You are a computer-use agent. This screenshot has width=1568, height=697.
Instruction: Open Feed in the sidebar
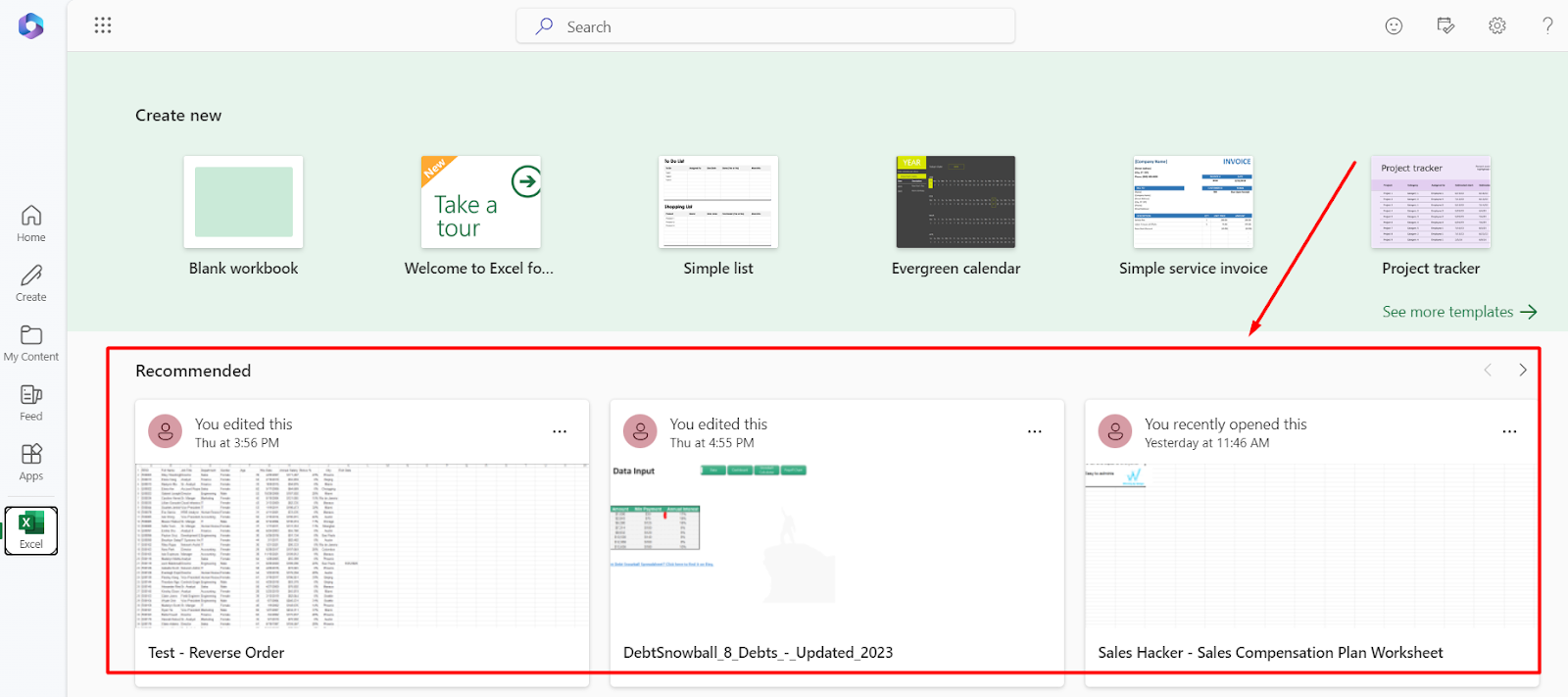point(31,403)
